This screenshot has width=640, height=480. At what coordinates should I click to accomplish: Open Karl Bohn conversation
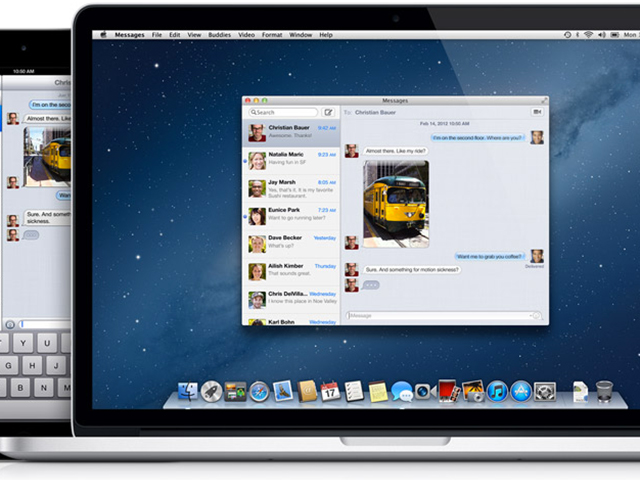[x=291, y=321]
